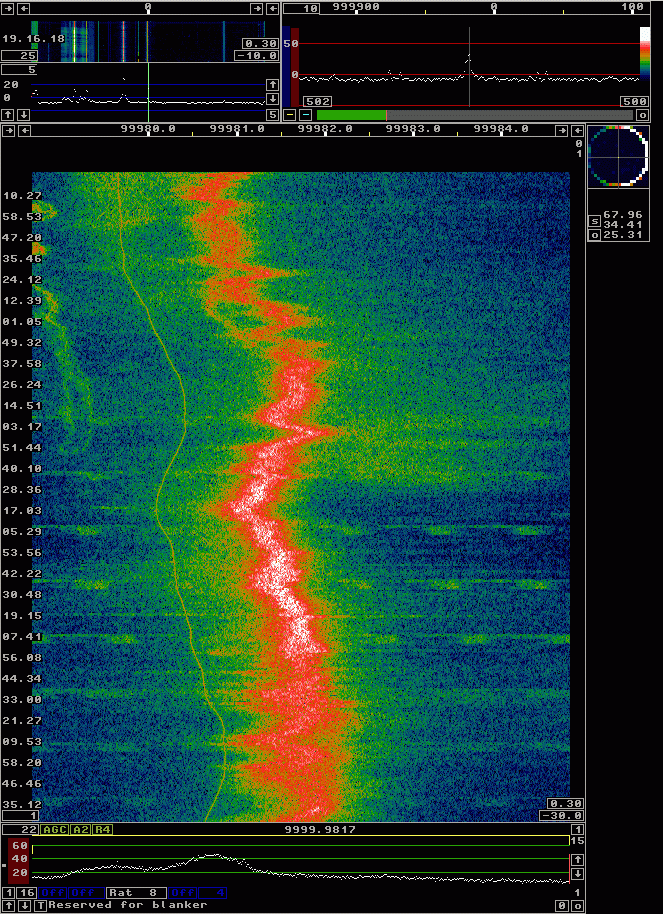Click the rainbow color scale strip
This screenshot has height=914, width=663.
(x=644, y=52)
